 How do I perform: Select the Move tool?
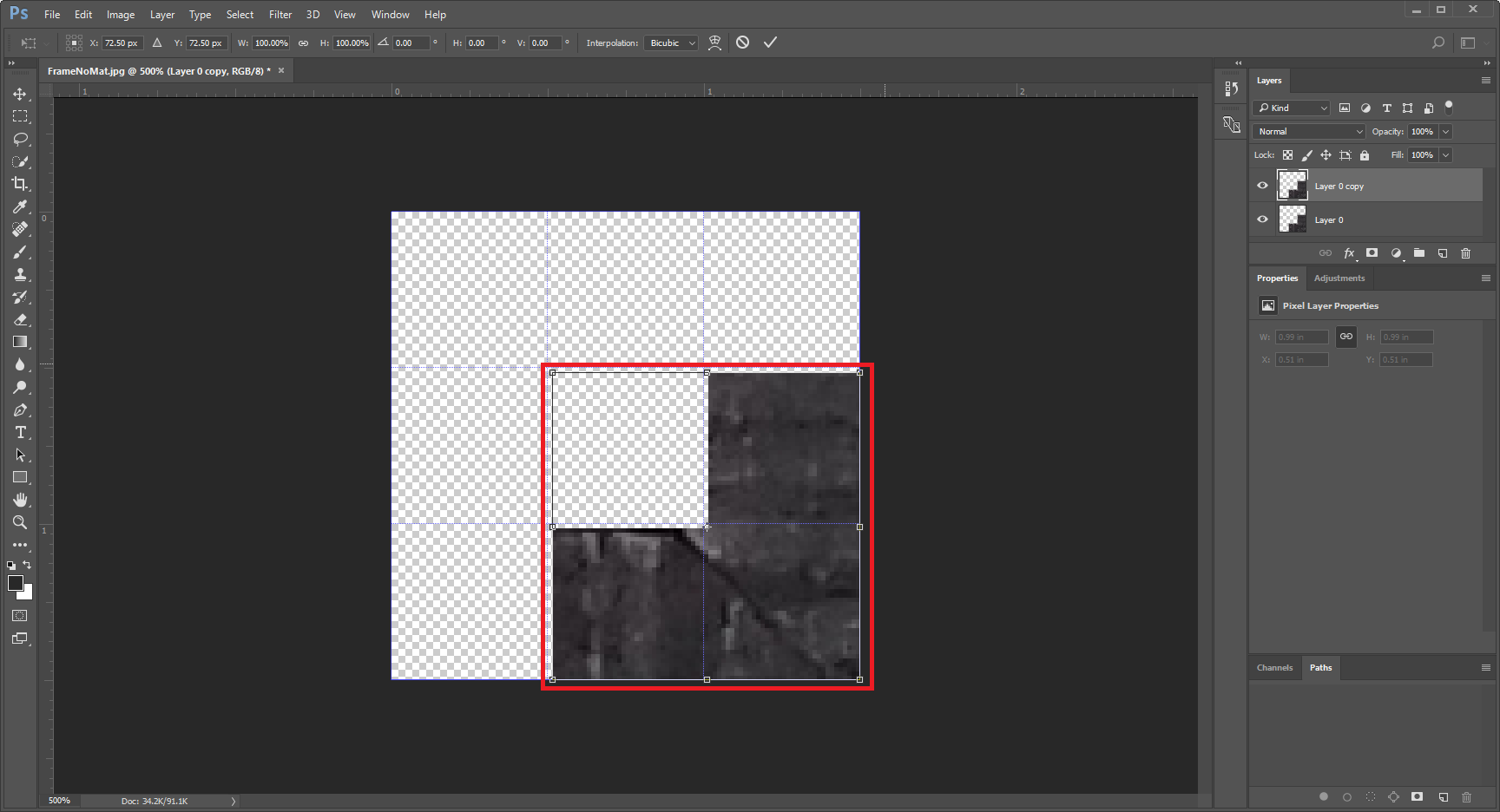(x=20, y=94)
